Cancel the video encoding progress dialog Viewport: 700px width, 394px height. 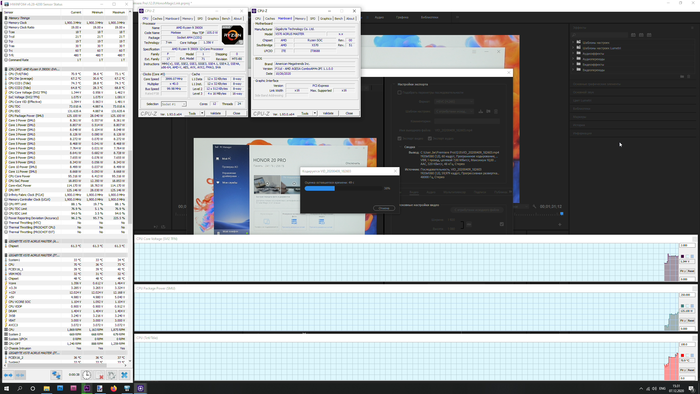383,208
